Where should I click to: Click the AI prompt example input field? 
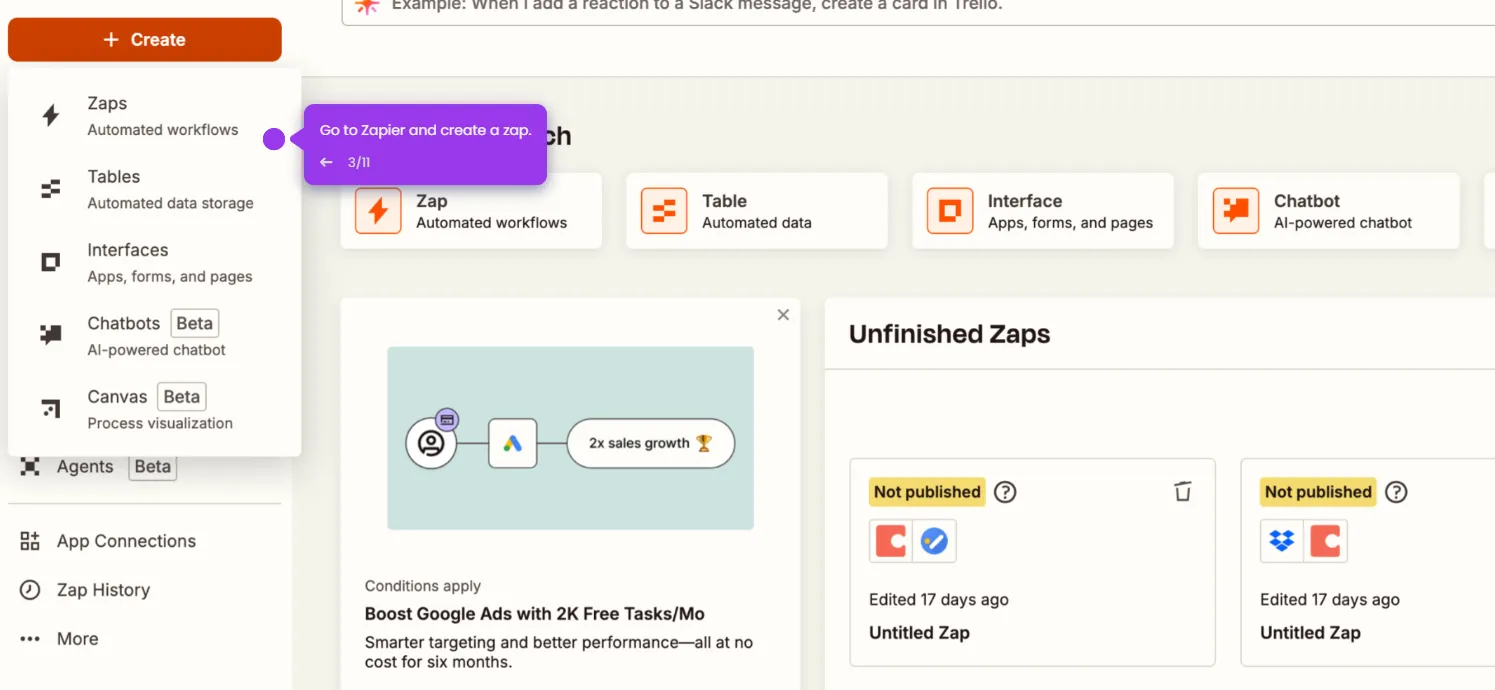(918, 12)
